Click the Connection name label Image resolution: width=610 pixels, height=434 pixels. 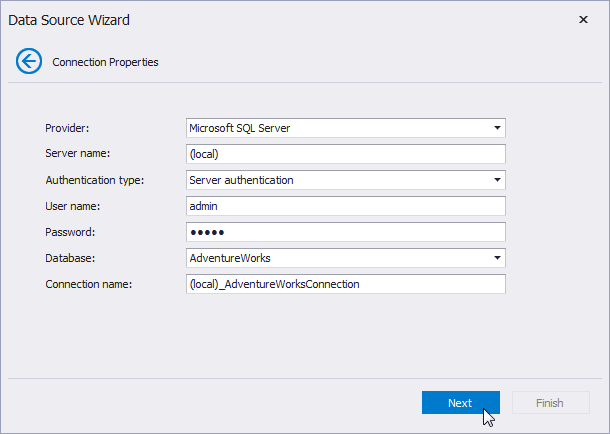(90, 284)
